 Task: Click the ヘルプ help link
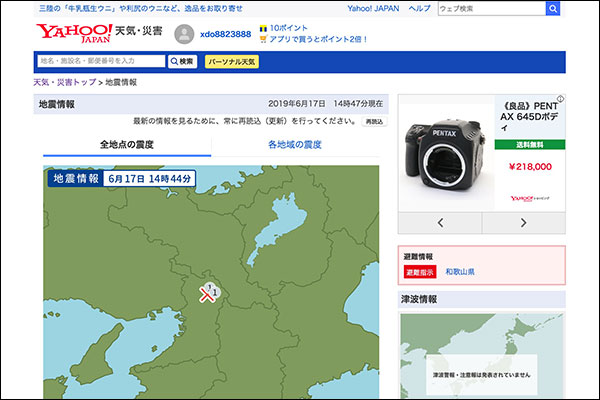click(420, 8)
